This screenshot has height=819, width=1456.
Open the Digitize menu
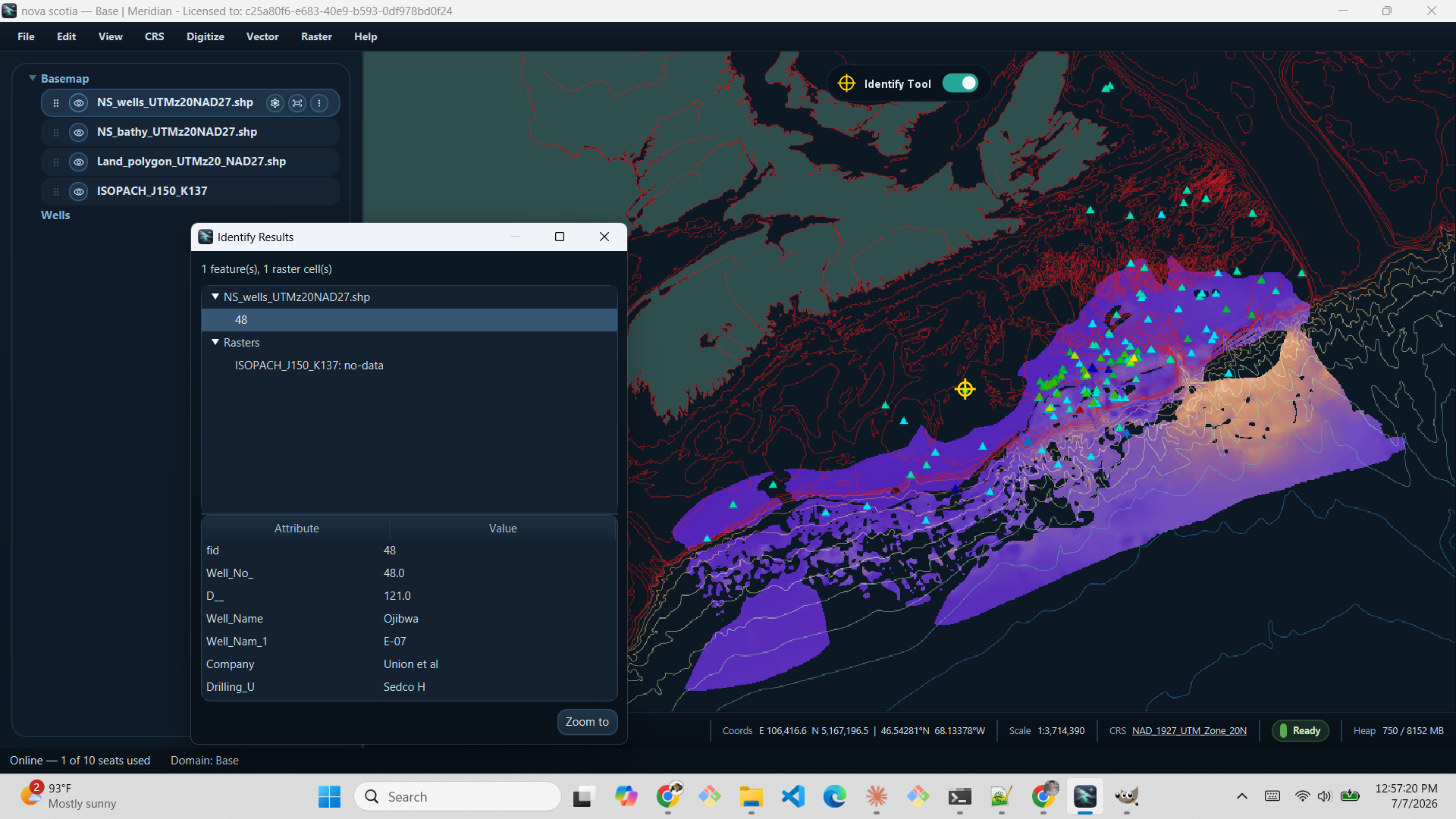point(206,36)
